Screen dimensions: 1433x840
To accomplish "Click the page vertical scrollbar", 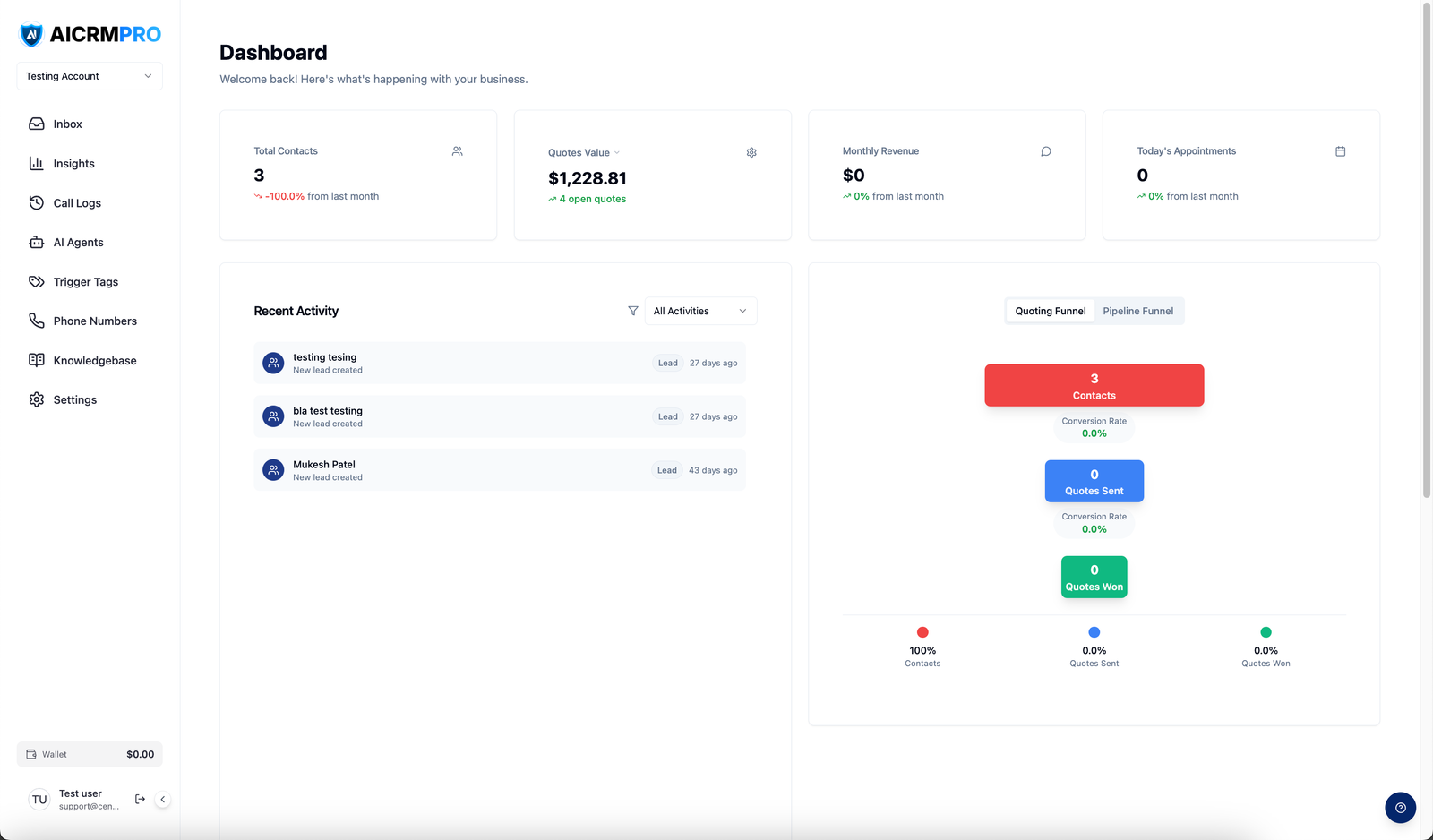I will [1427, 251].
